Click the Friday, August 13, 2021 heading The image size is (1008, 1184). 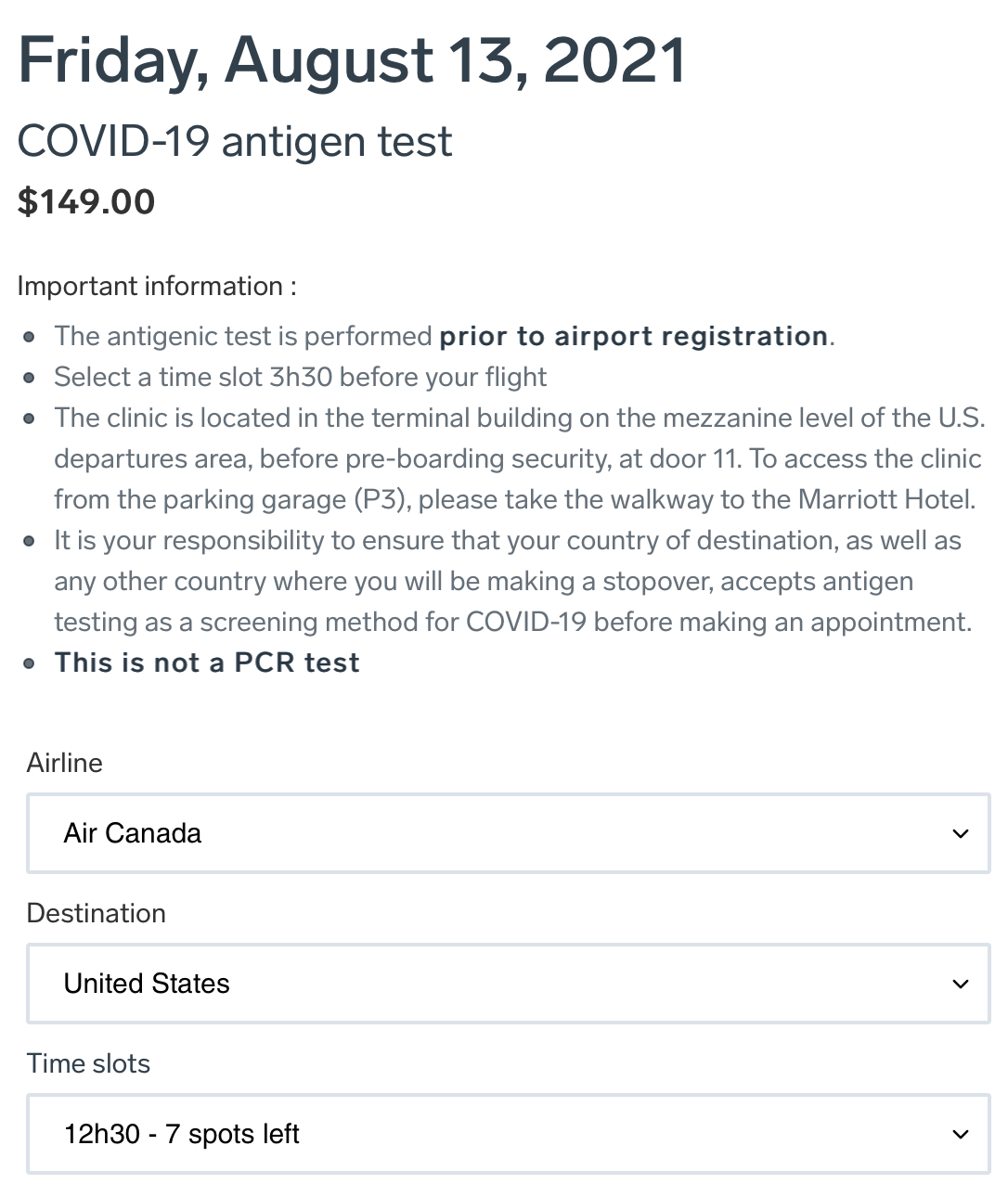coord(353,61)
